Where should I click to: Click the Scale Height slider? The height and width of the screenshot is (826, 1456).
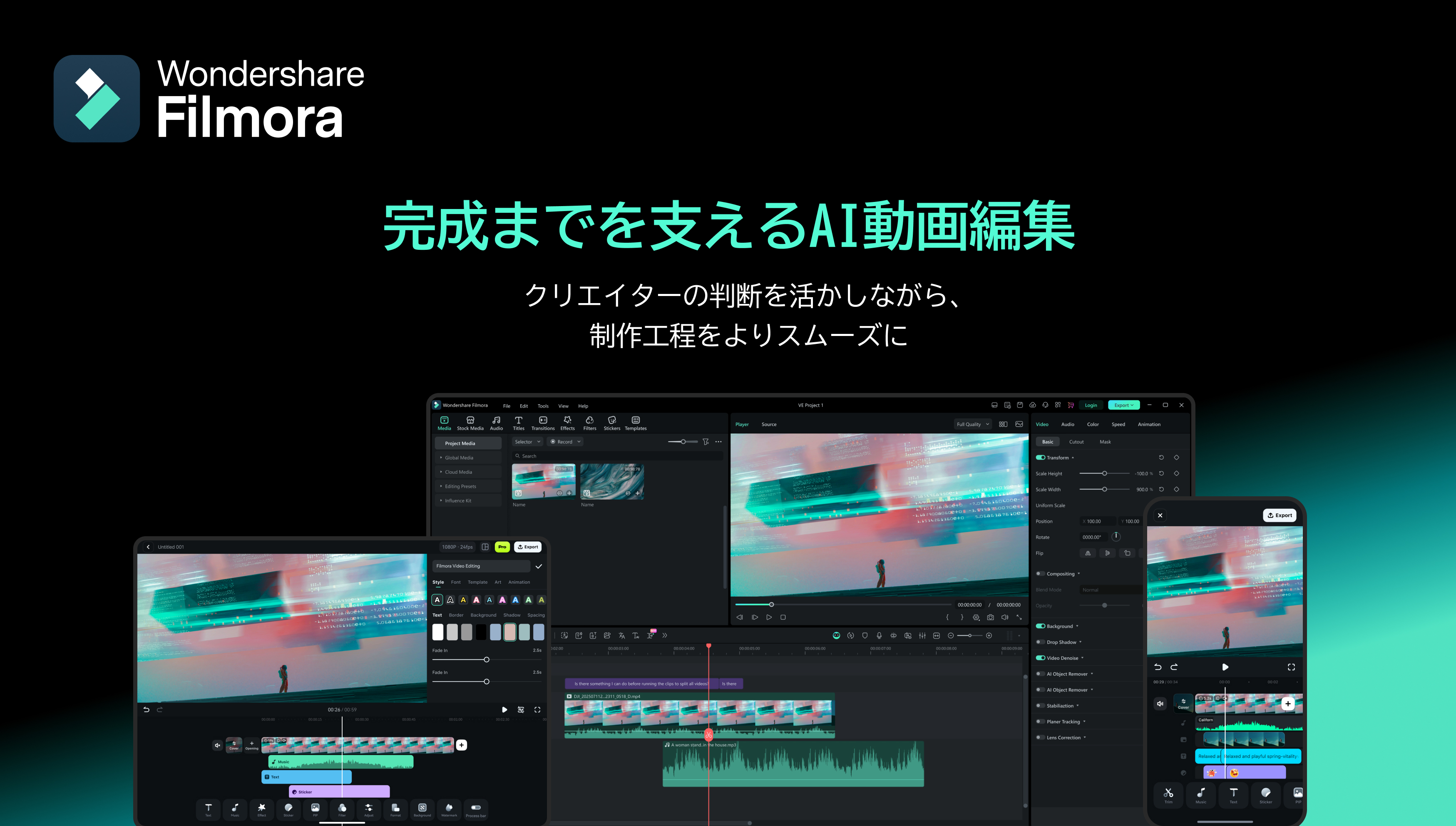pos(1104,473)
